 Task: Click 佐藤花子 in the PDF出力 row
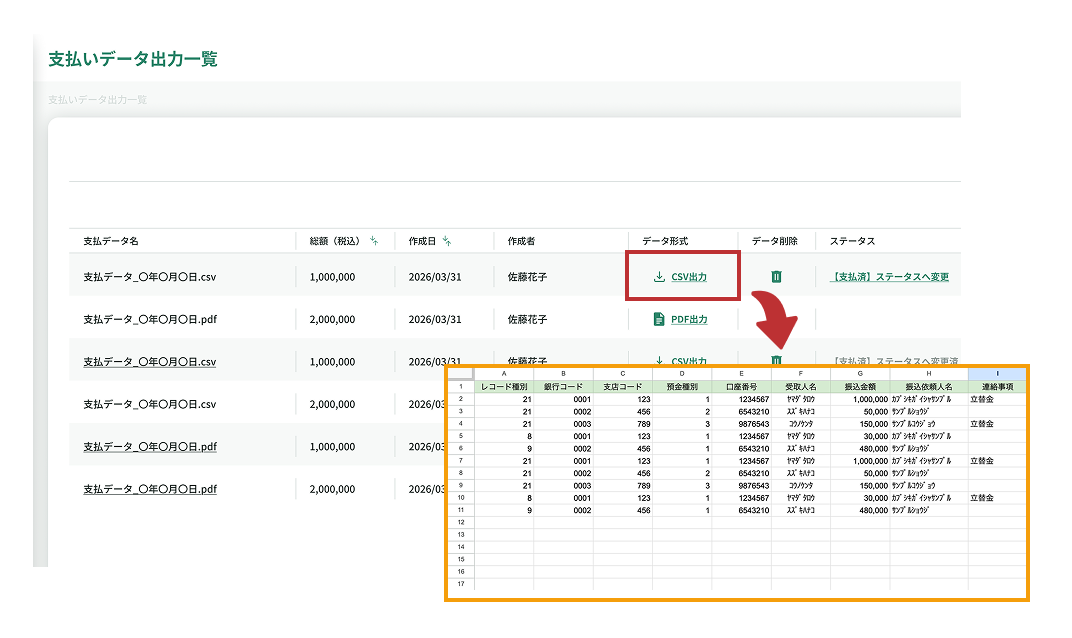pos(527,319)
